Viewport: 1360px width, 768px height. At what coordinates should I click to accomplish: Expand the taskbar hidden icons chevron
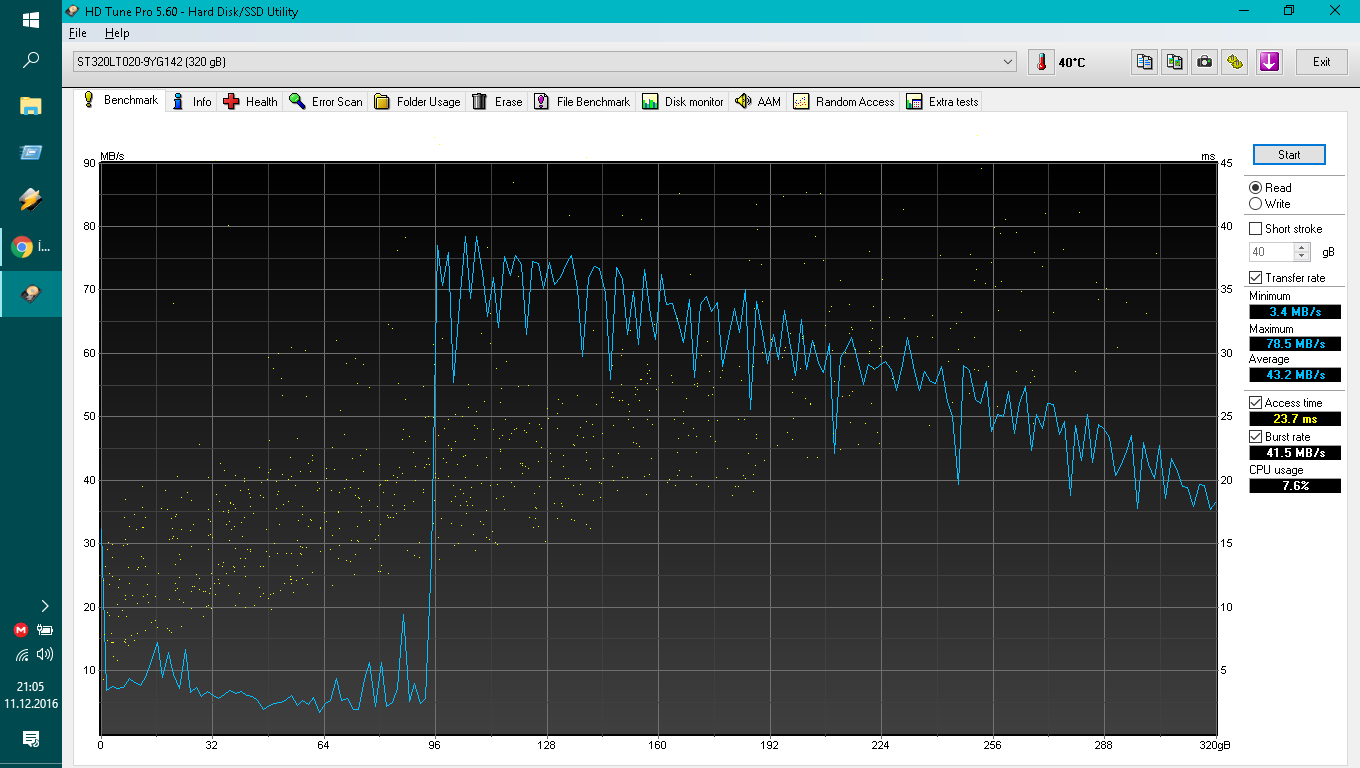pyautogui.click(x=44, y=606)
